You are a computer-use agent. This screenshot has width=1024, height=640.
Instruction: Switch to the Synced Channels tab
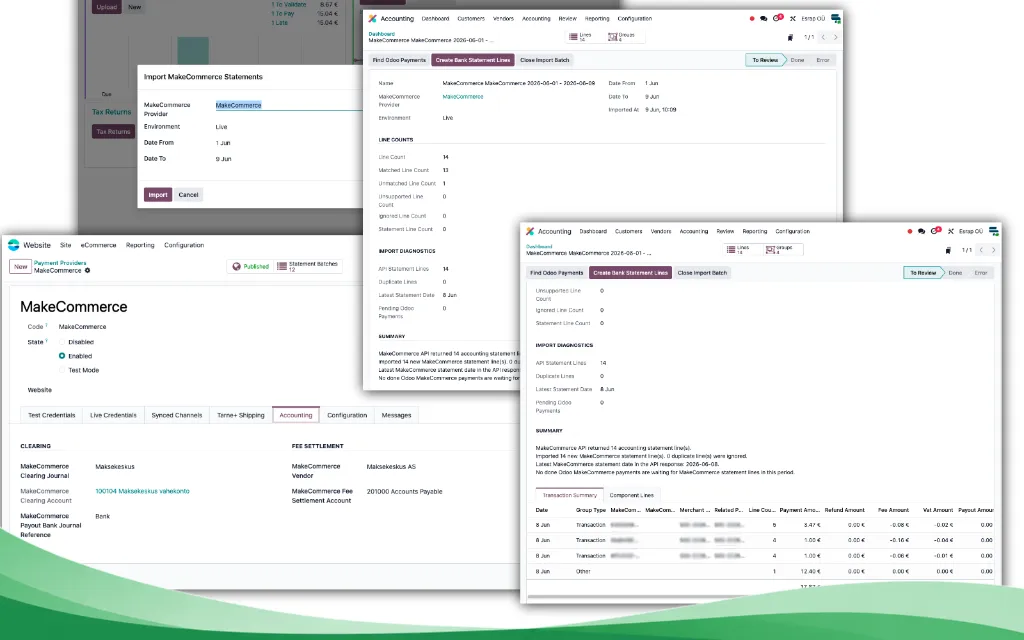coord(177,415)
